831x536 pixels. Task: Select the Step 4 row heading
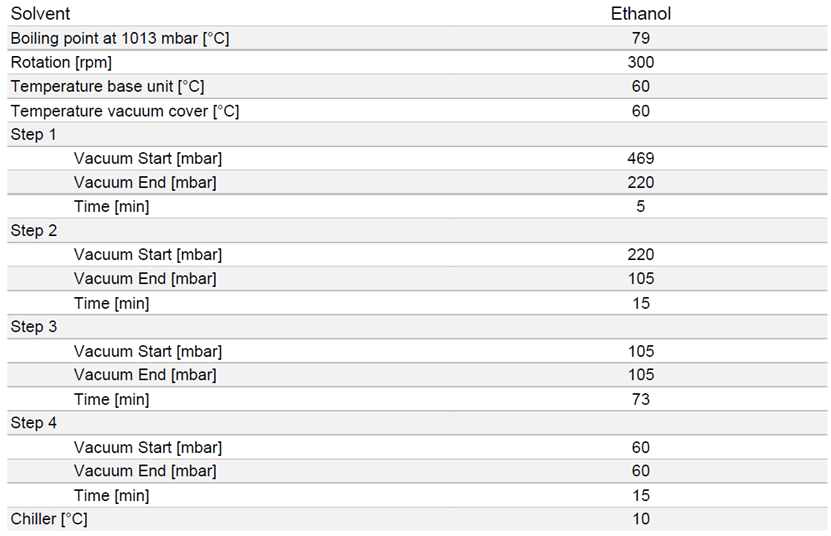coord(34,423)
